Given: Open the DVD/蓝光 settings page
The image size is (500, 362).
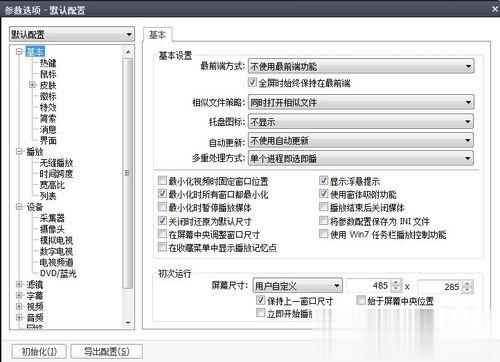Looking at the screenshot, I should 58,273.
